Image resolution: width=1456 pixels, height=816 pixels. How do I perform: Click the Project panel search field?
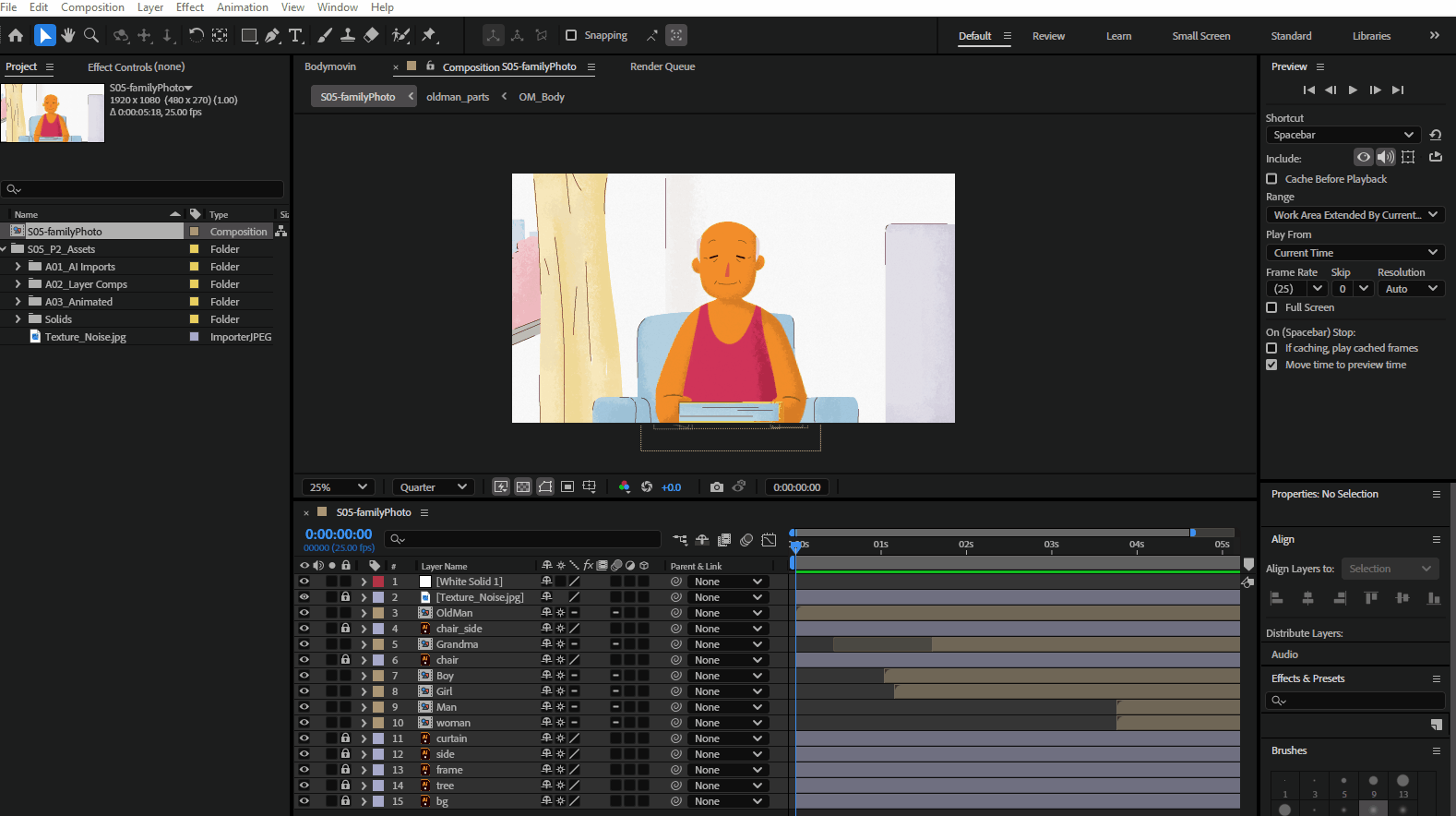pyautogui.click(x=142, y=189)
